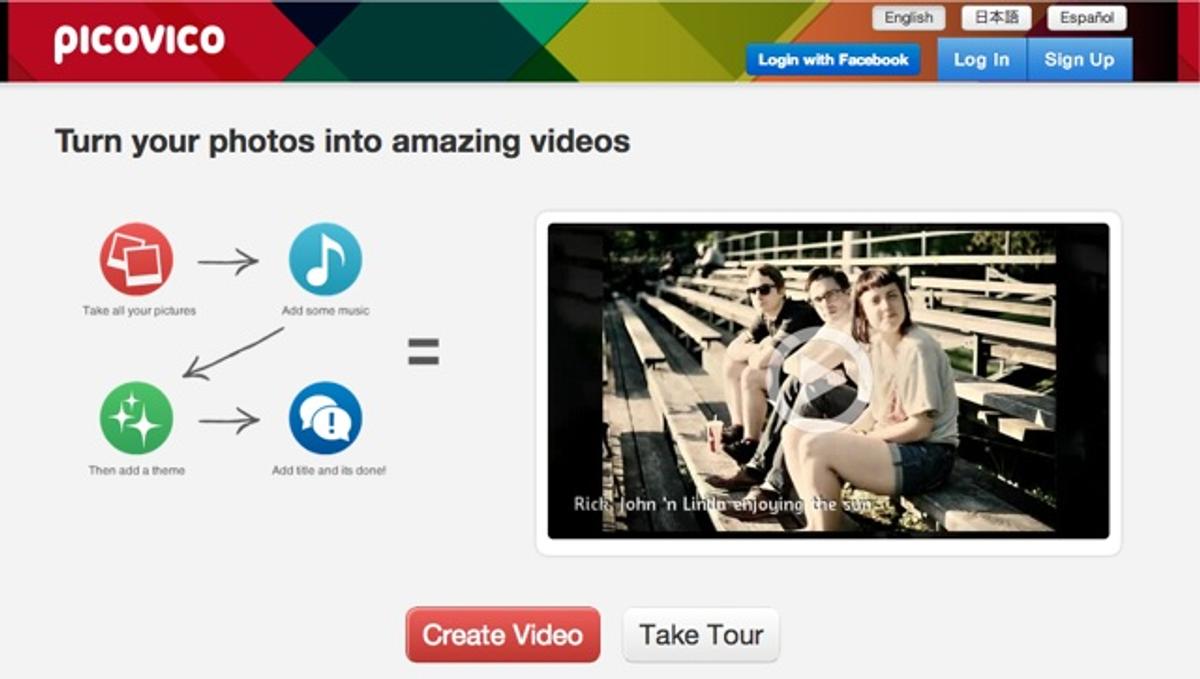Screen dimensions: 1200x679
Task: Switch language to Español
Action: pos(1087,18)
